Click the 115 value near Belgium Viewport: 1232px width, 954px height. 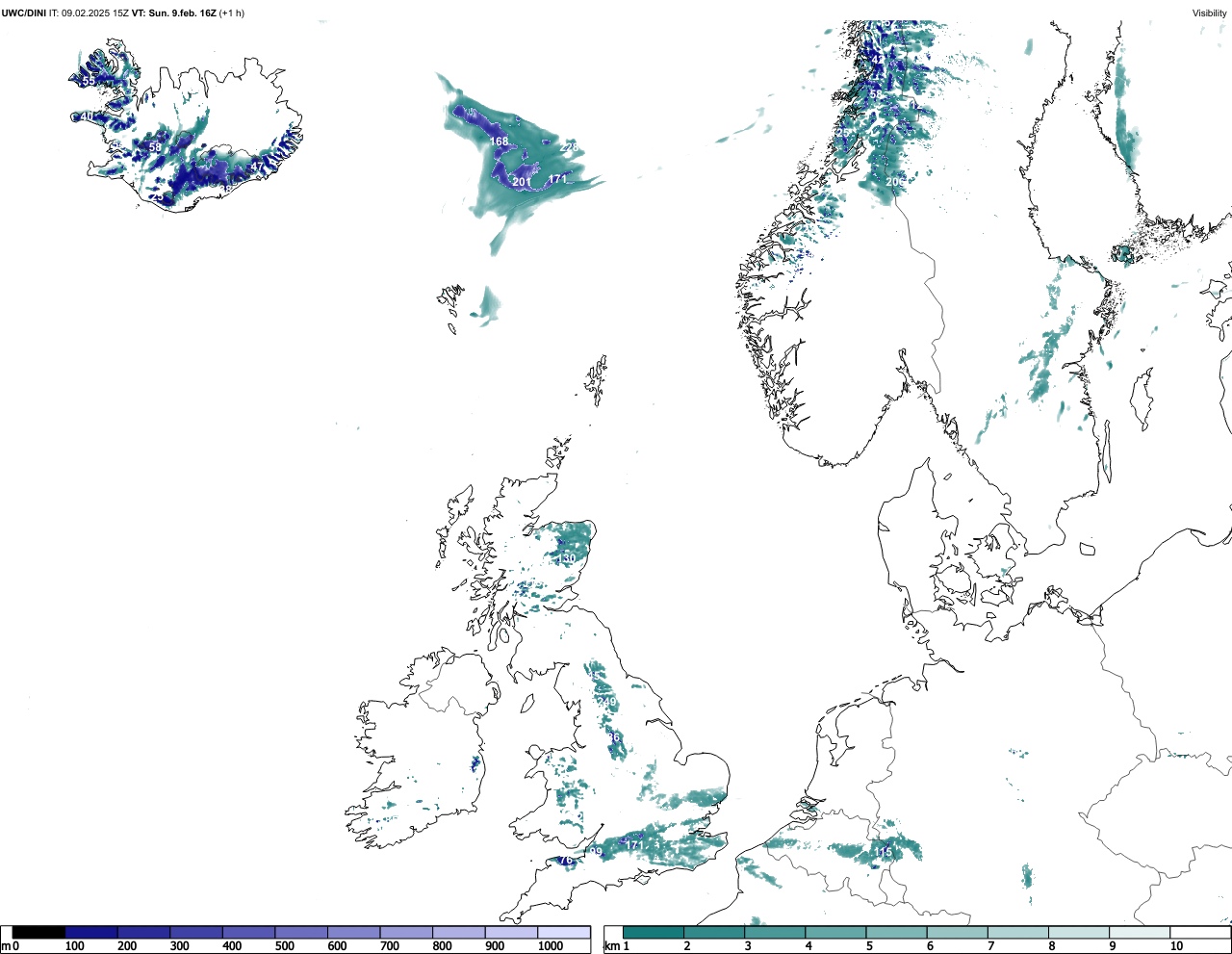(x=883, y=853)
